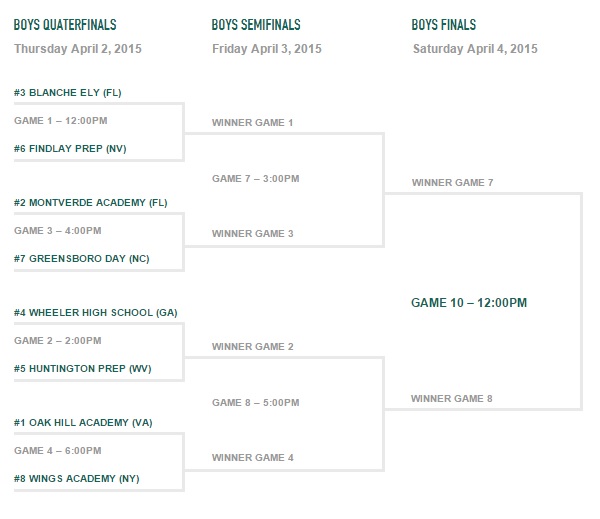Open #5 Huntington Prep (WV) entry

tap(83, 369)
